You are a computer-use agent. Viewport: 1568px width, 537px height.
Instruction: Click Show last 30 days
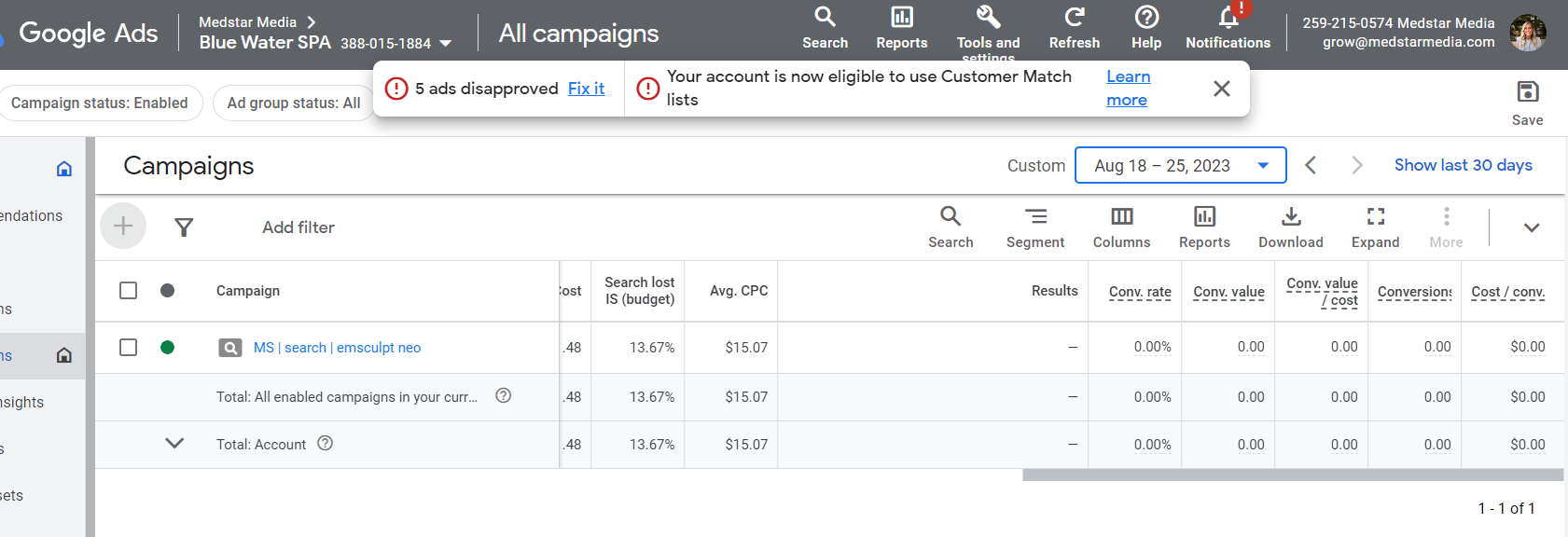tap(1463, 165)
